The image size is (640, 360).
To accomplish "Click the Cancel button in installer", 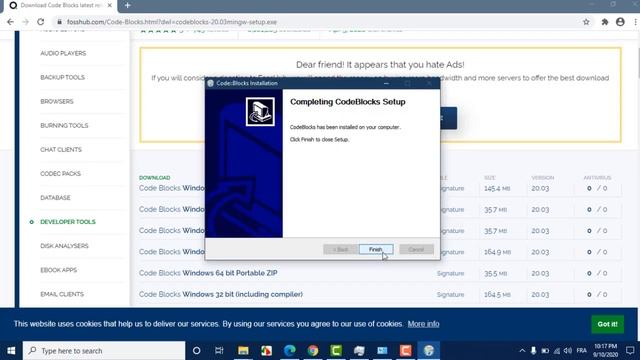I will tap(416, 249).
